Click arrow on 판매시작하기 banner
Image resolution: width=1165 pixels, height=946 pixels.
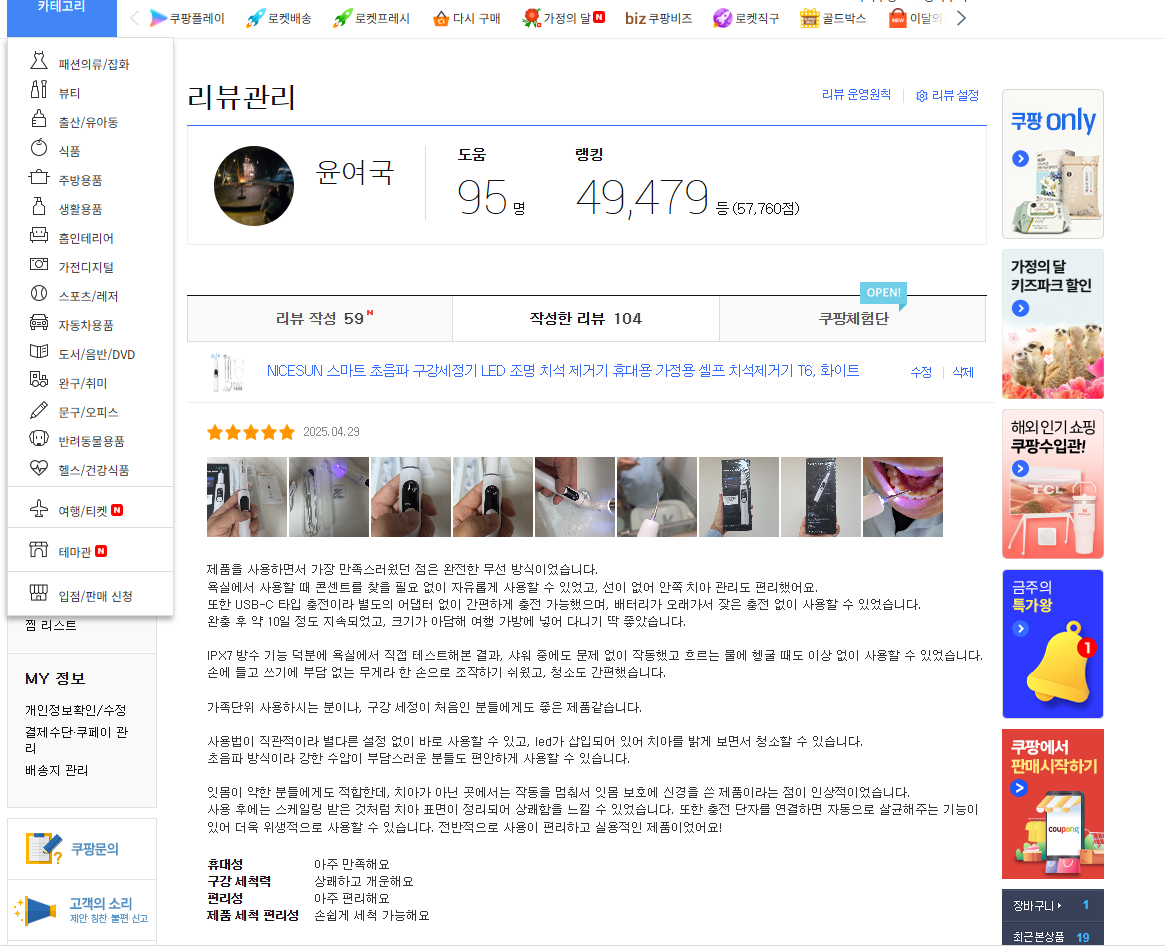pyautogui.click(x=1019, y=788)
